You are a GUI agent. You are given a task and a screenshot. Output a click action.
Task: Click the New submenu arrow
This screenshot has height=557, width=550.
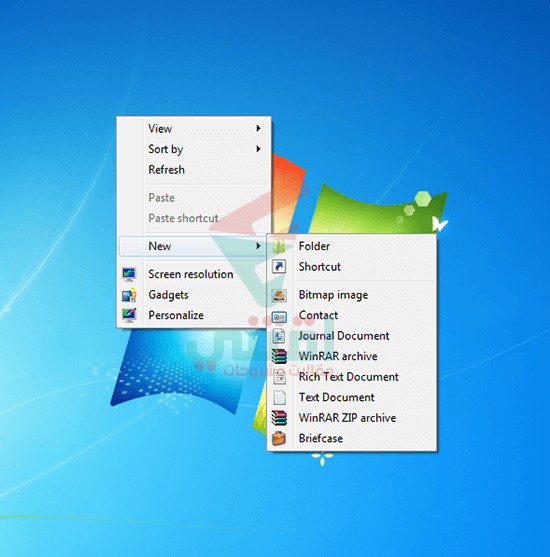click(259, 246)
